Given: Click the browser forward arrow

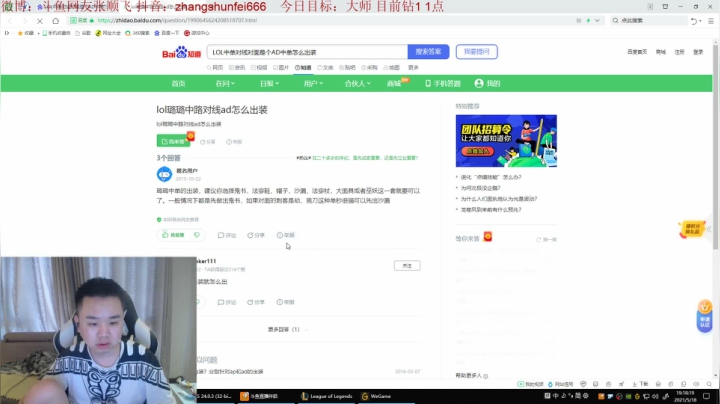Looking at the screenshot, I should tap(24, 21).
